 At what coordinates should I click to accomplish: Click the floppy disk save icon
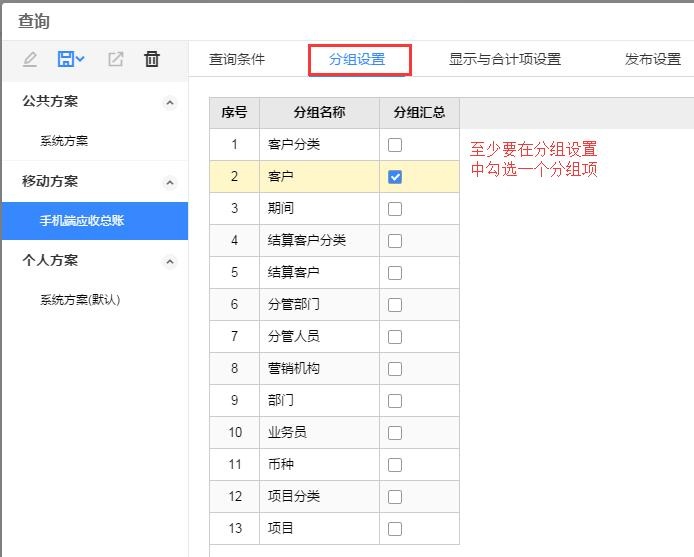(65, 59)
